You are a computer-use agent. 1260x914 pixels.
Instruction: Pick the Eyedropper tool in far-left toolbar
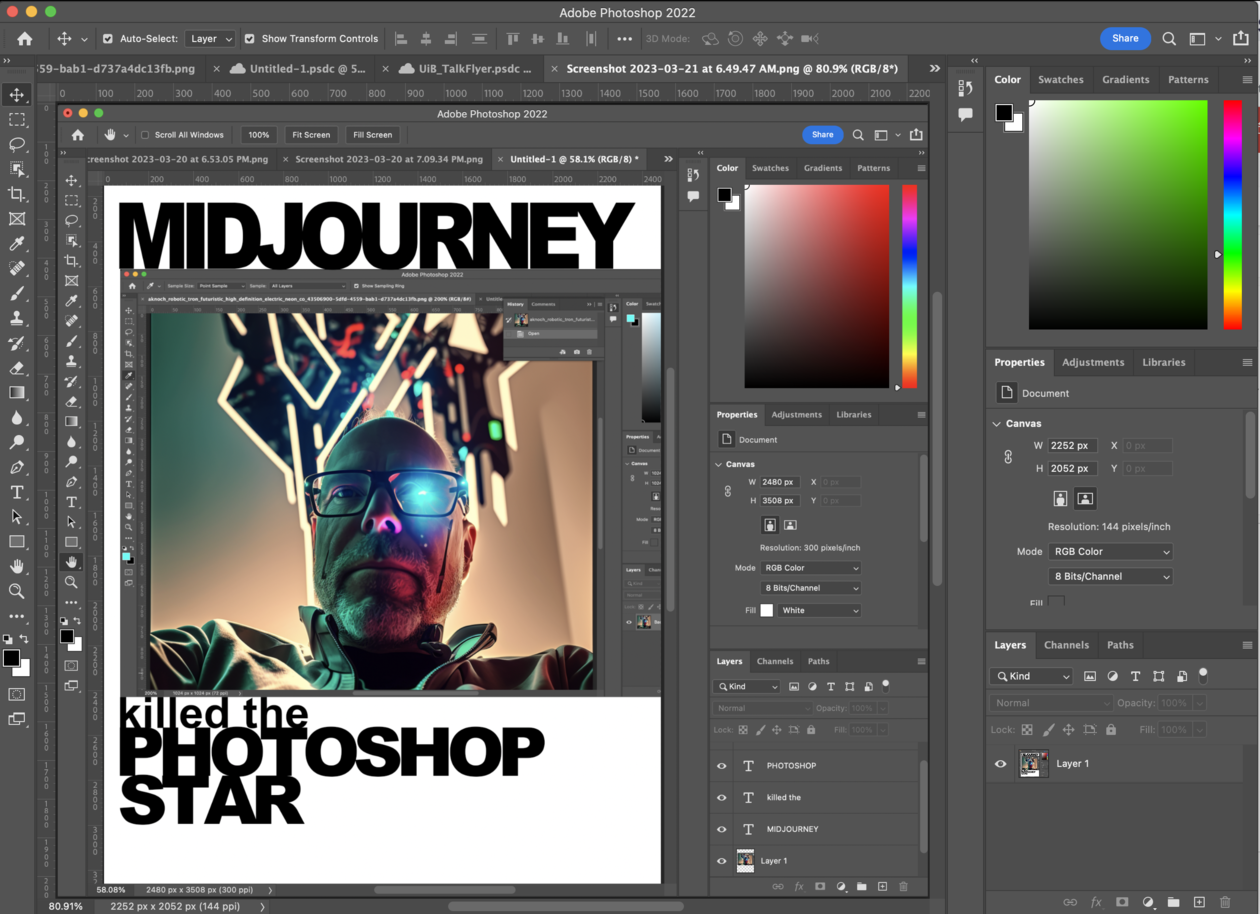[x=17, y=244]
